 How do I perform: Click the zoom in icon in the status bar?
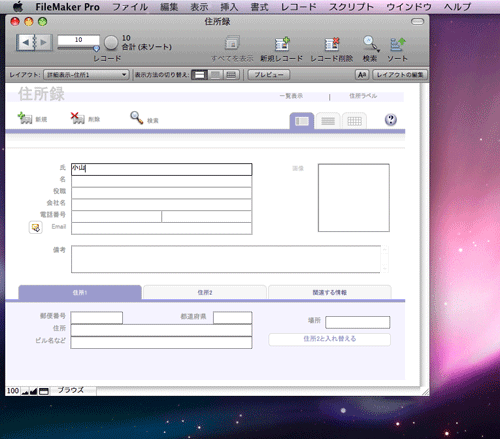point(33,391)
